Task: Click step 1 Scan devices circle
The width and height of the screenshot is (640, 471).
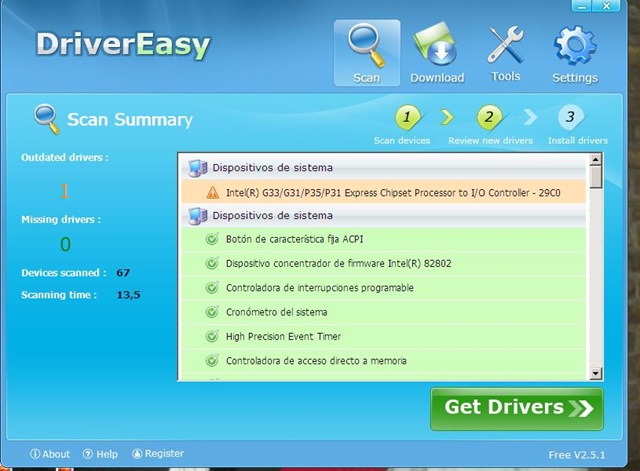Action: pyautogui.click(x=407, y=118)
